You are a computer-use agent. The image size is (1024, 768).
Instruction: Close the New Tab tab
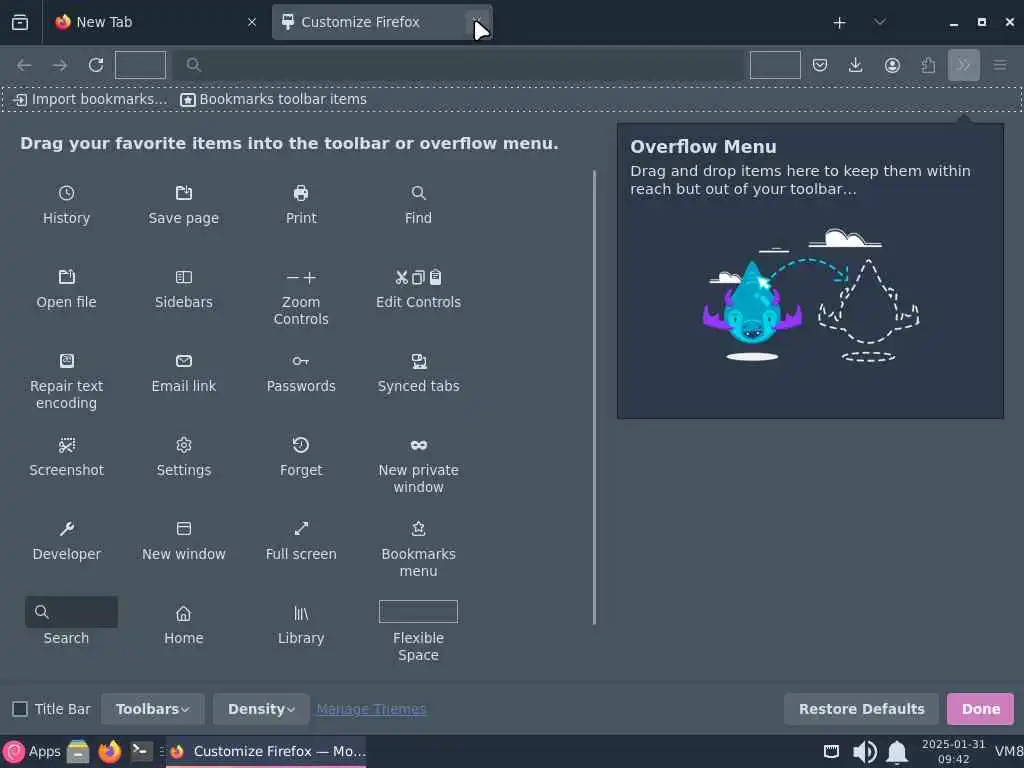[x=252, y=22]
